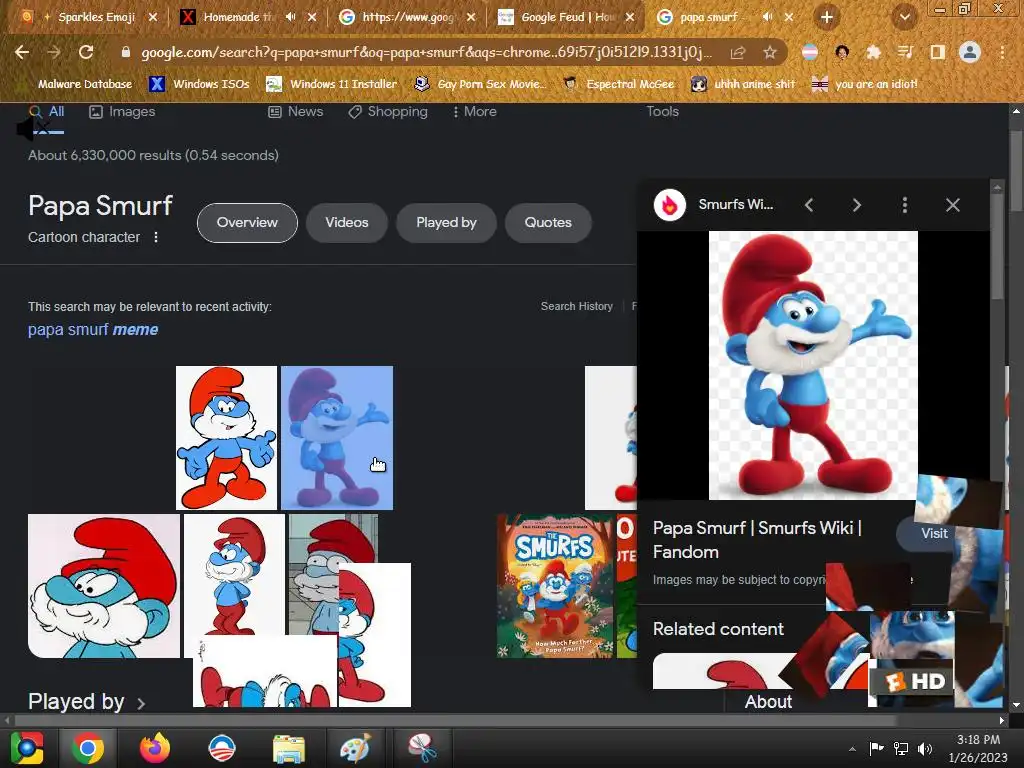Select the Quotes chip

(548, 223)
